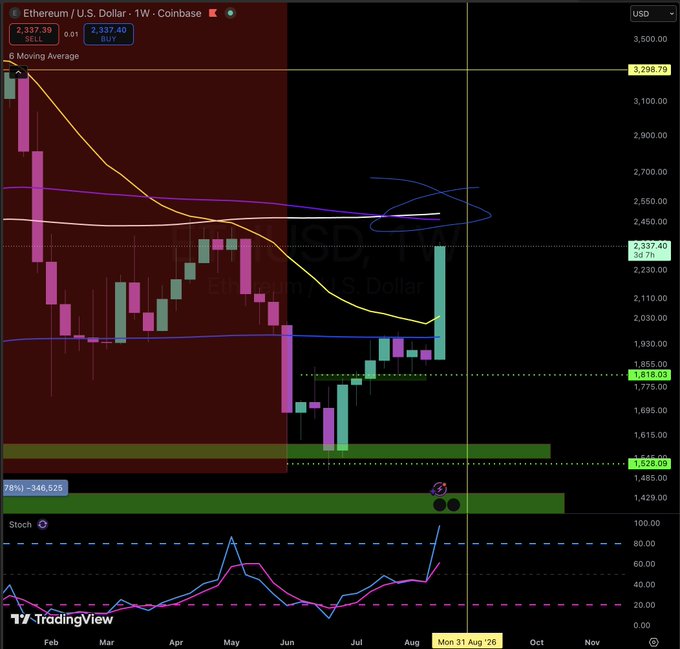Click the Jul time axis label
The height and width of the screenshot is (649, 680).
[x=356, y=642]
